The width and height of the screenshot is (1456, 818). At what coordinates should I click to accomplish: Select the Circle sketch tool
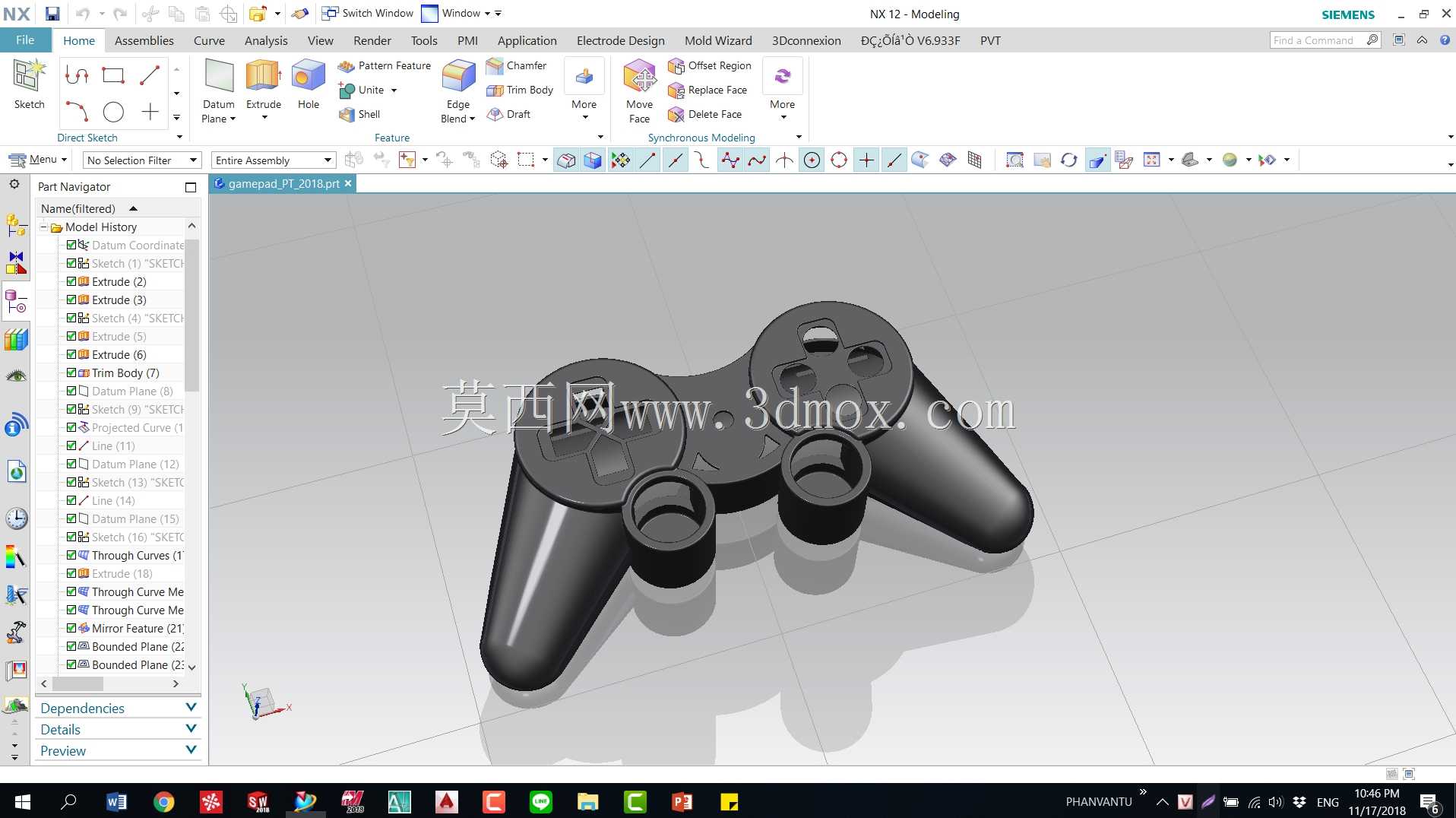click(113, 112)
